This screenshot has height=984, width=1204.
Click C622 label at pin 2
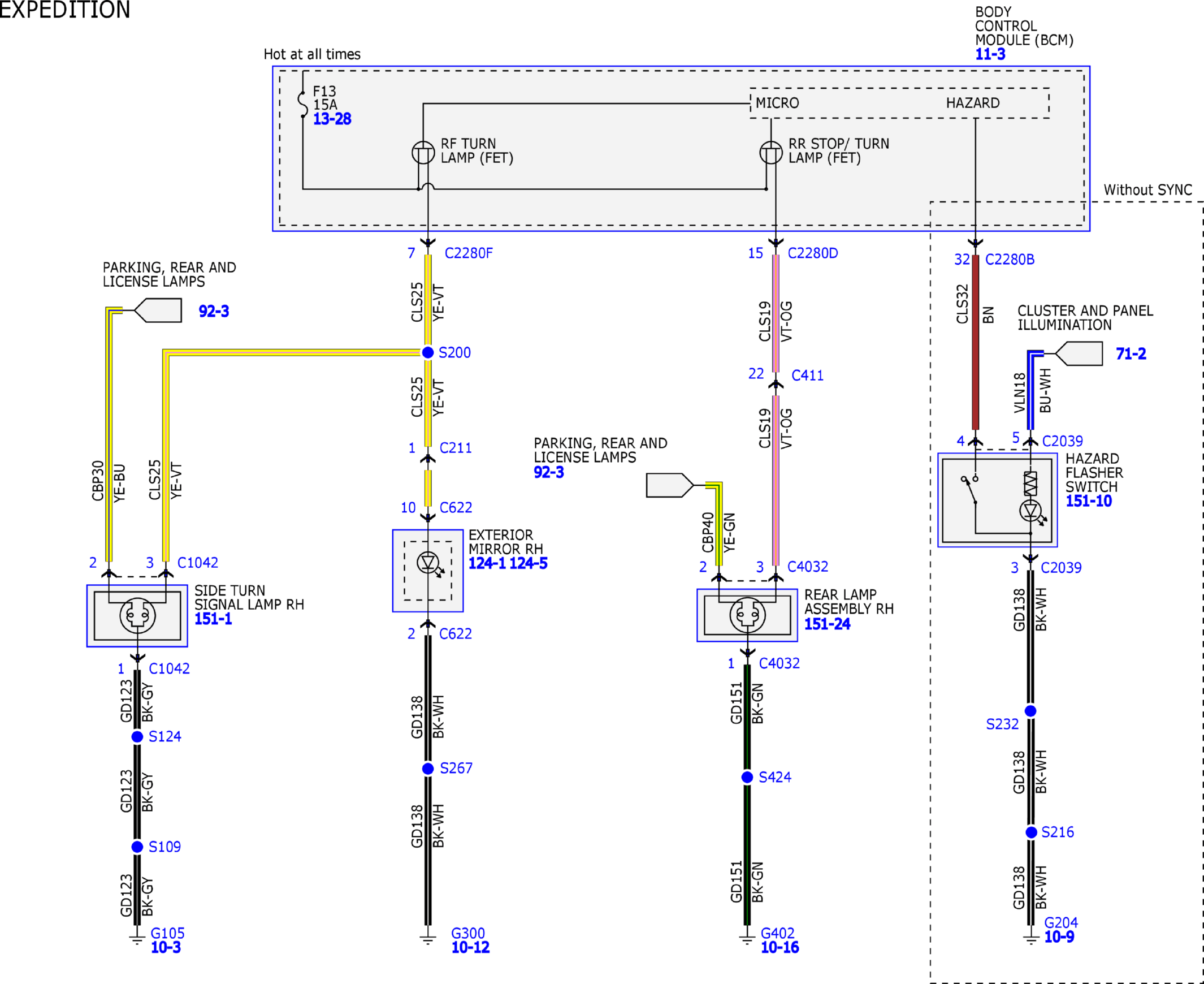coord(456,634)
